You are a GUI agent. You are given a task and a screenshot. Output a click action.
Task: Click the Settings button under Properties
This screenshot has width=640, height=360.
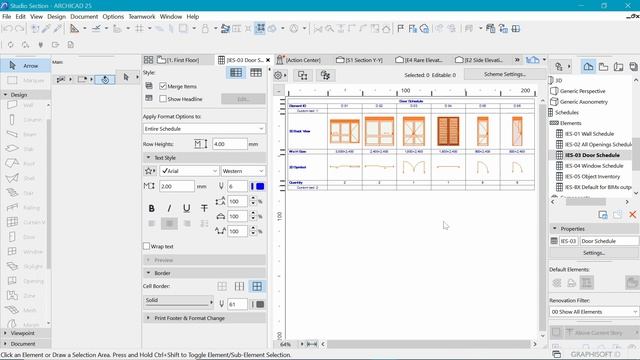[x=593, y=253]
